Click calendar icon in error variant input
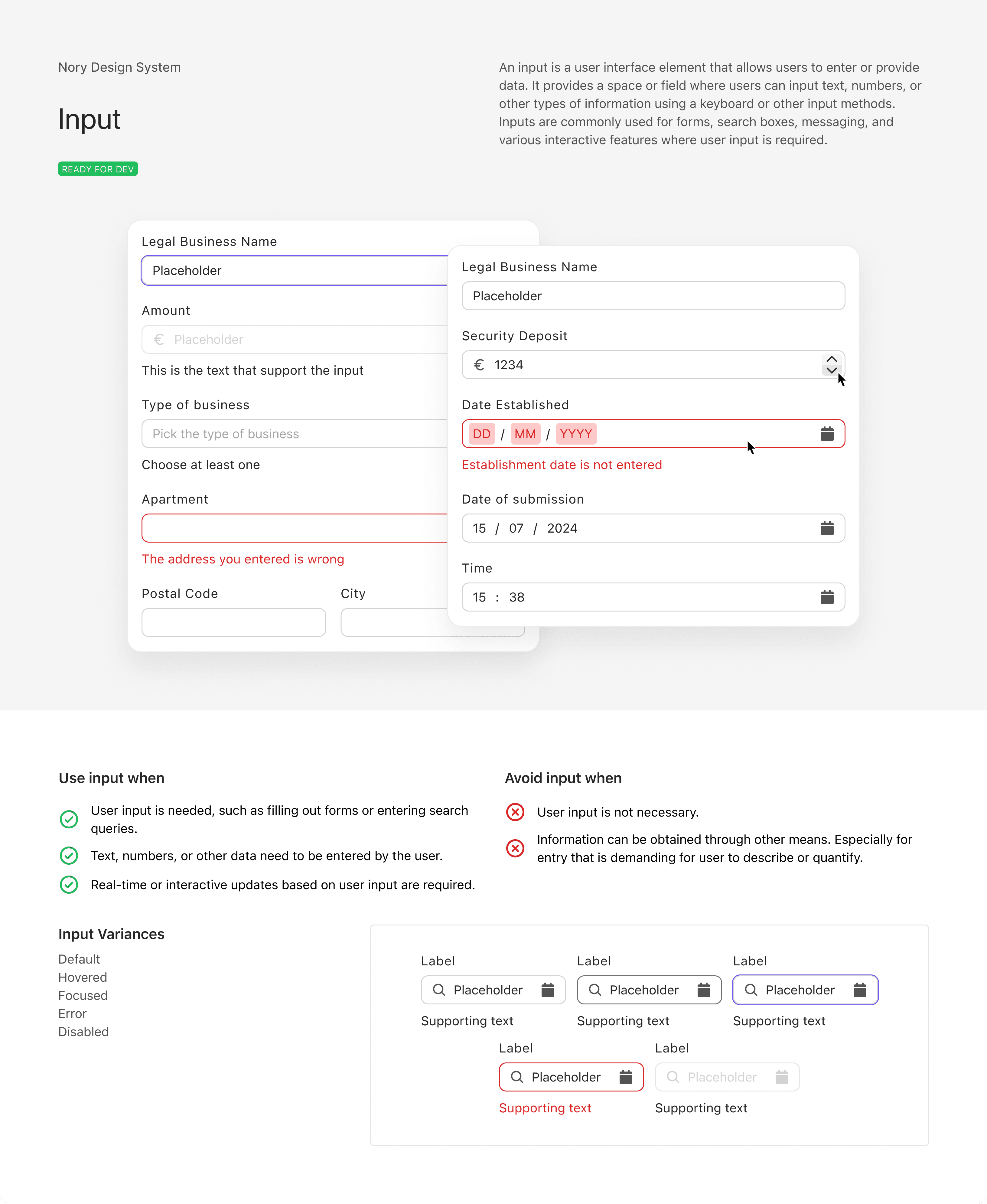Screen dimensions: 987x1204 625,1077
